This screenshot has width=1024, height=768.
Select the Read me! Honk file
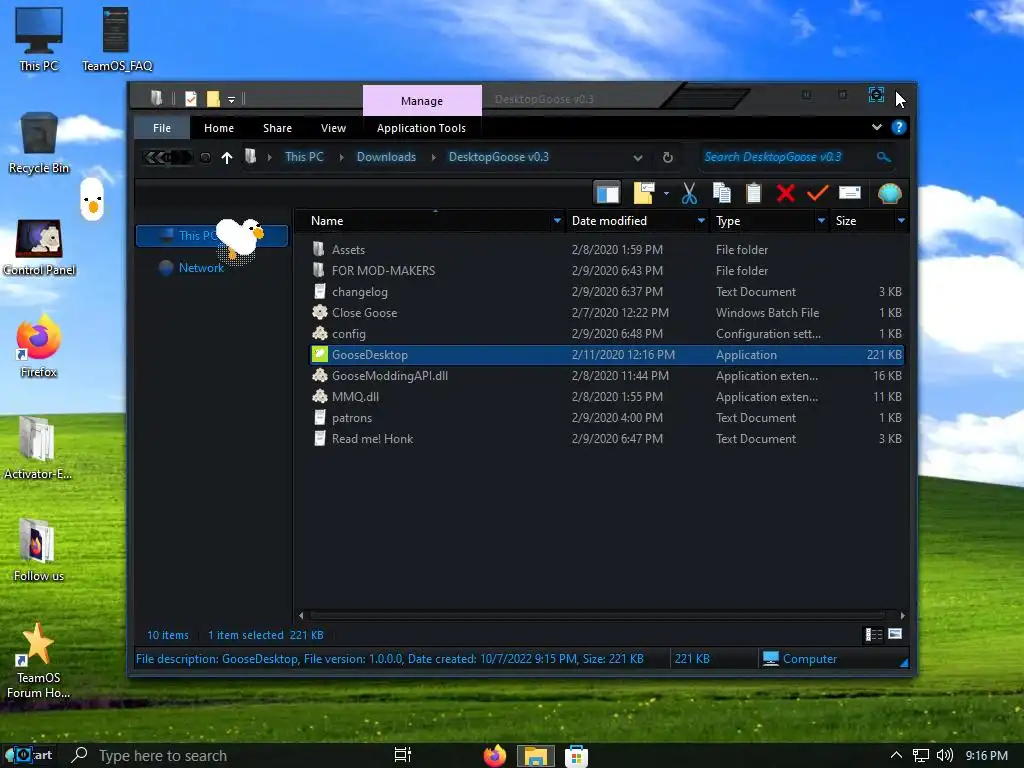[372, 439]
